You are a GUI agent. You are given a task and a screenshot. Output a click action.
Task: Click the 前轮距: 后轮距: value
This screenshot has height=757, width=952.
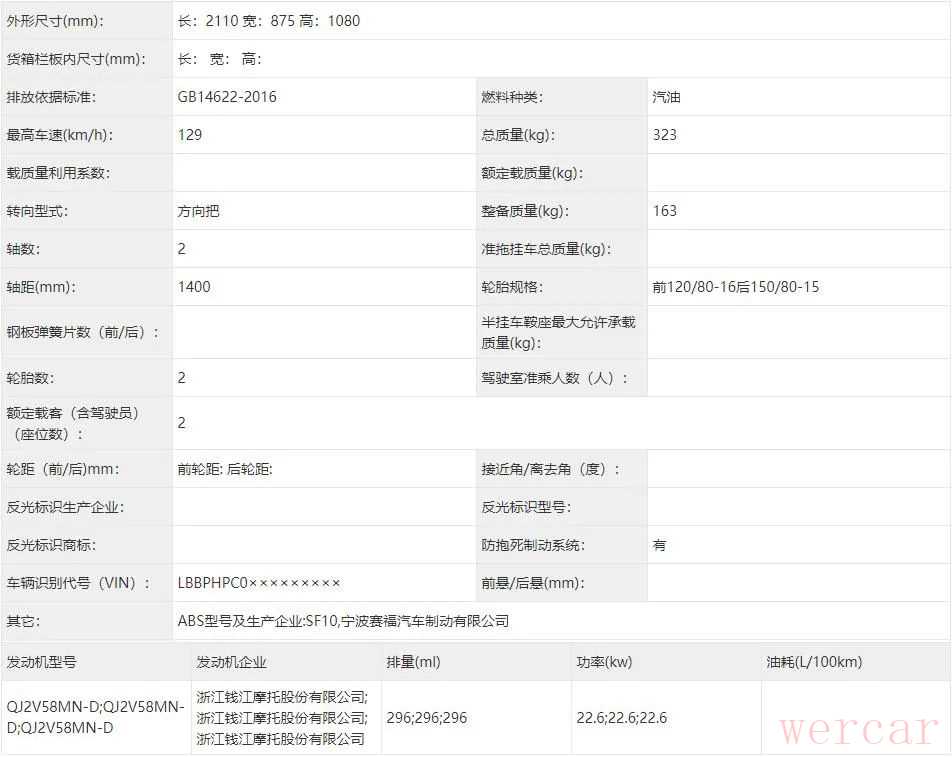(225, 469)
